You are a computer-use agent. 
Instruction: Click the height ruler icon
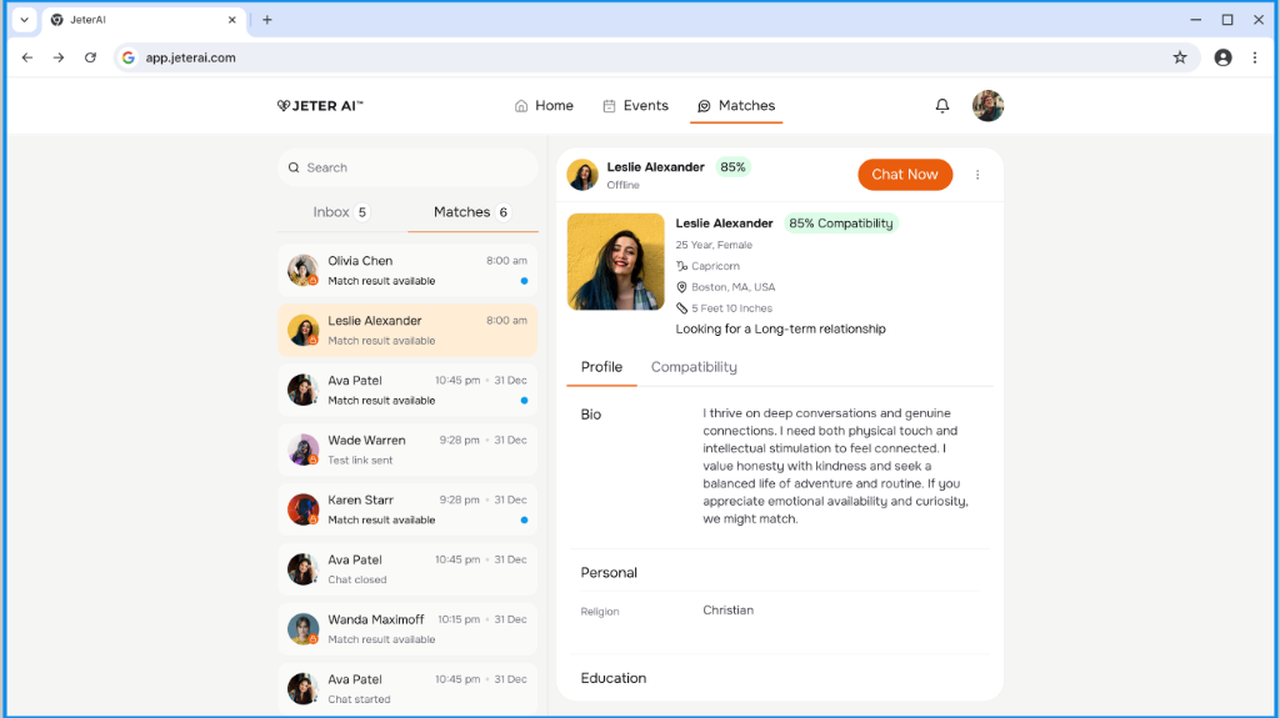pyautogui.click(x=682, y=308)
